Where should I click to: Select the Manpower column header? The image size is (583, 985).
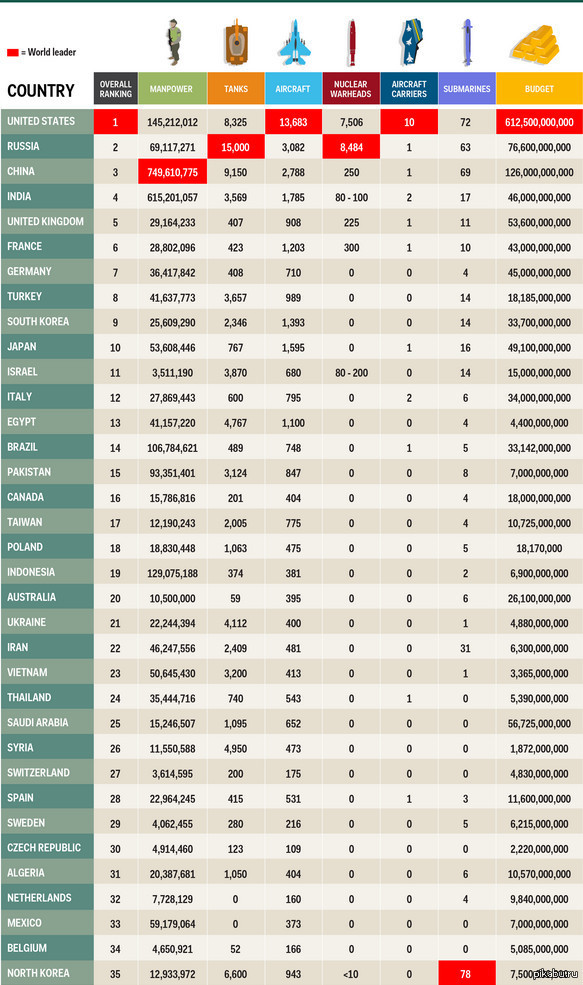point(172,89)
